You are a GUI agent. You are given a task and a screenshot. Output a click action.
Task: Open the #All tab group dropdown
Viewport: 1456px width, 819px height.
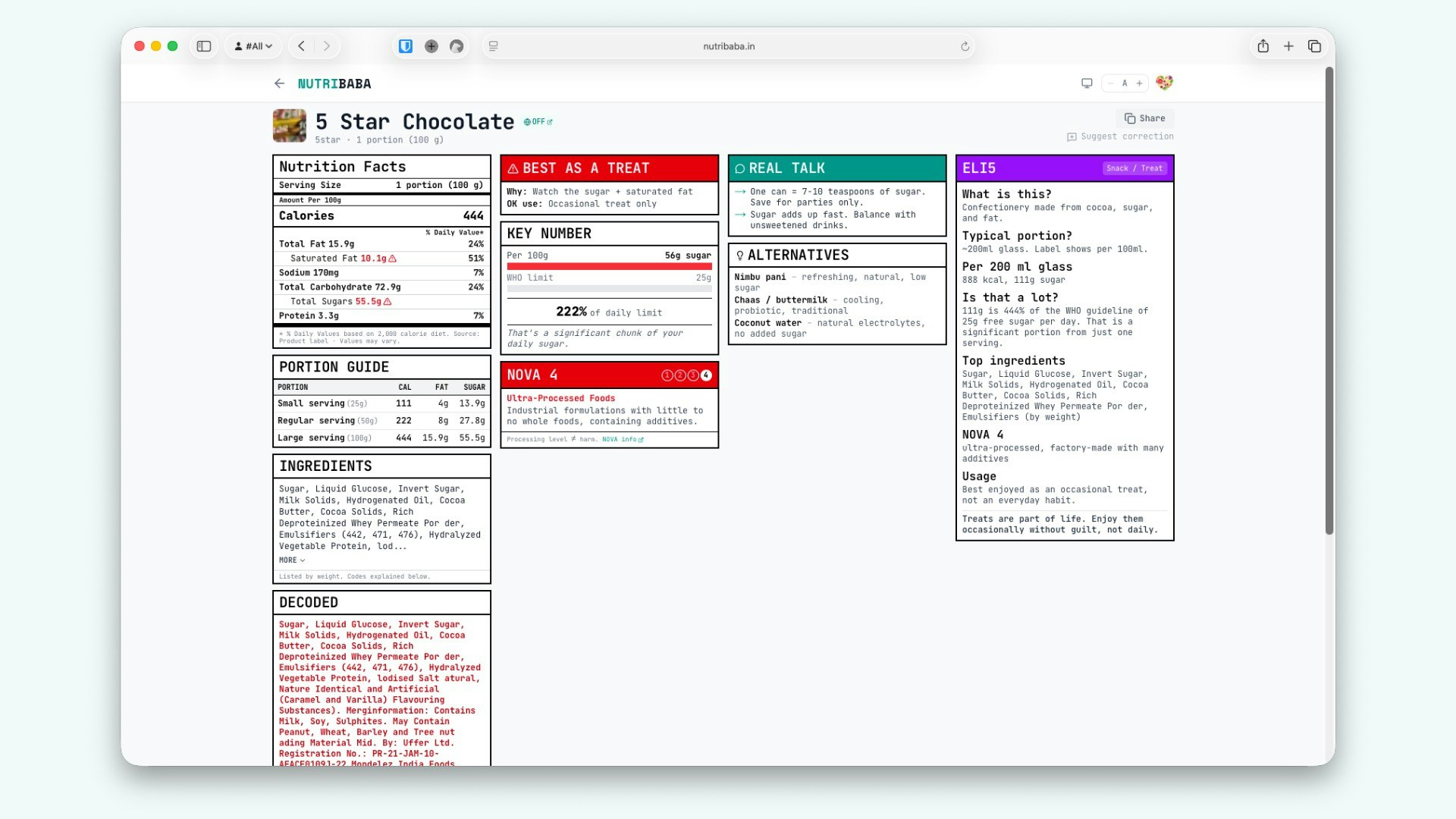[x=253, y=45]
